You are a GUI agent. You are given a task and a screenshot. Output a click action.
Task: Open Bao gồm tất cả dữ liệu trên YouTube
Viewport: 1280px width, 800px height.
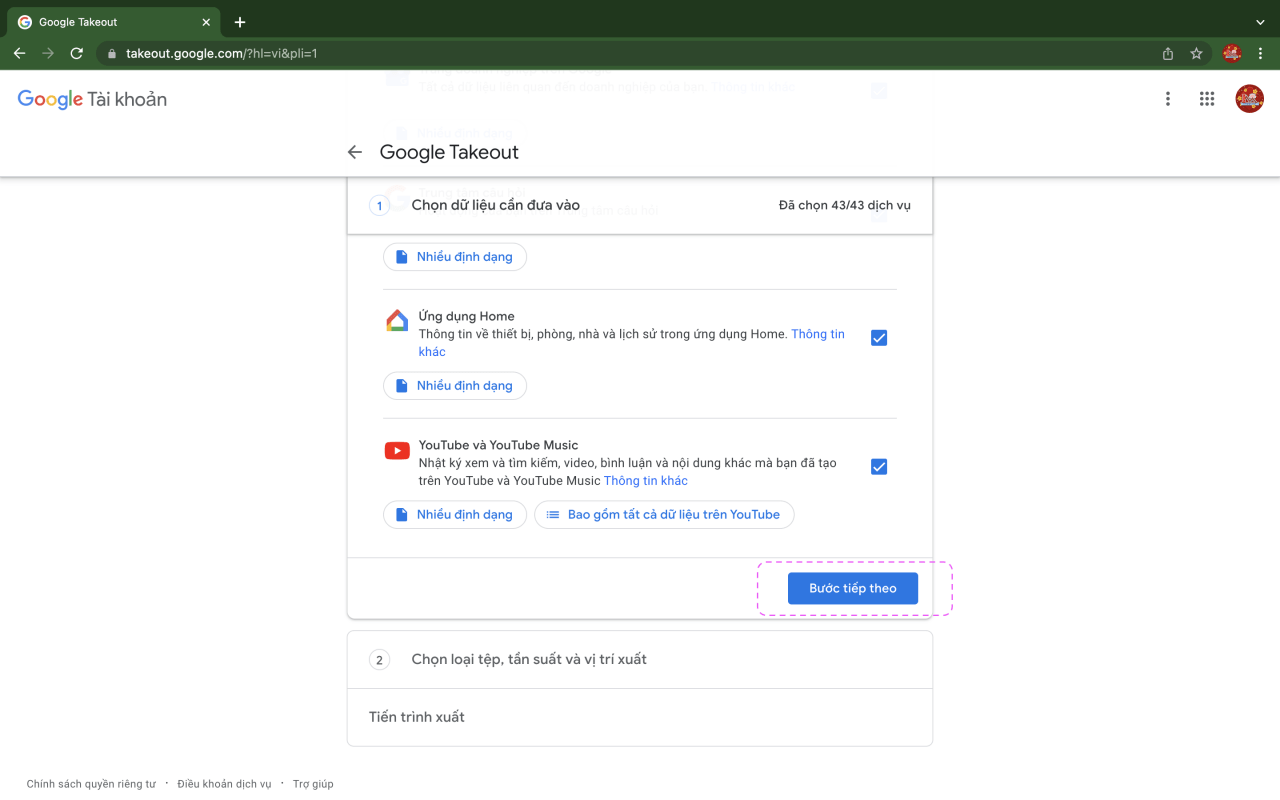pyautogui.click(x=664, y=515)
